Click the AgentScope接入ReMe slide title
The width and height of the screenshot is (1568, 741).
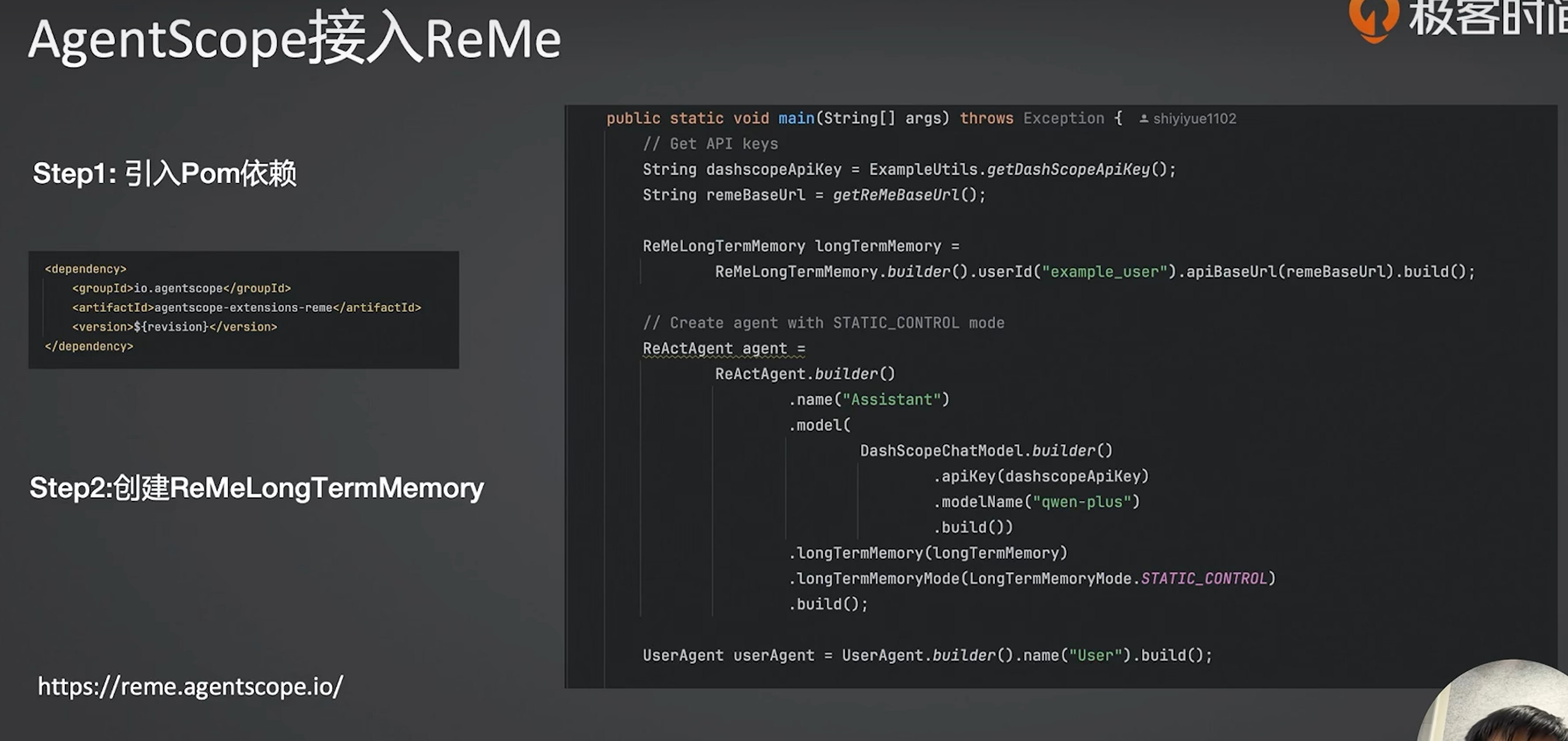[x=294, y=39]
